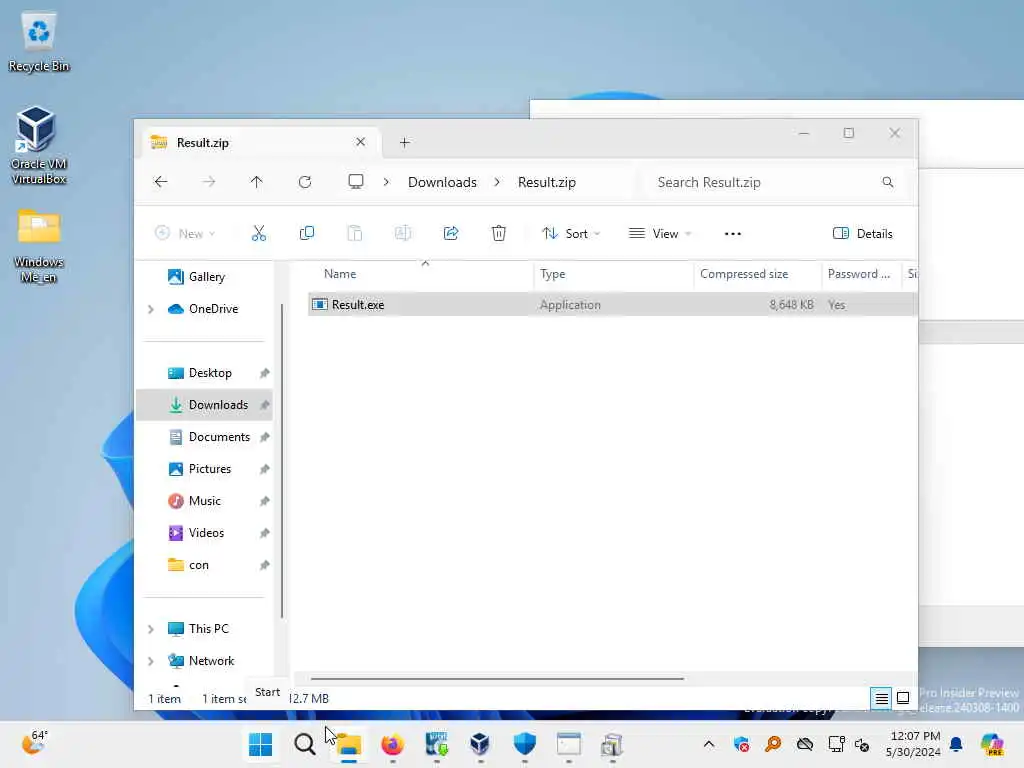
Task: Launch Firefox from the taskbar
Action: click(x=392, y=744)
